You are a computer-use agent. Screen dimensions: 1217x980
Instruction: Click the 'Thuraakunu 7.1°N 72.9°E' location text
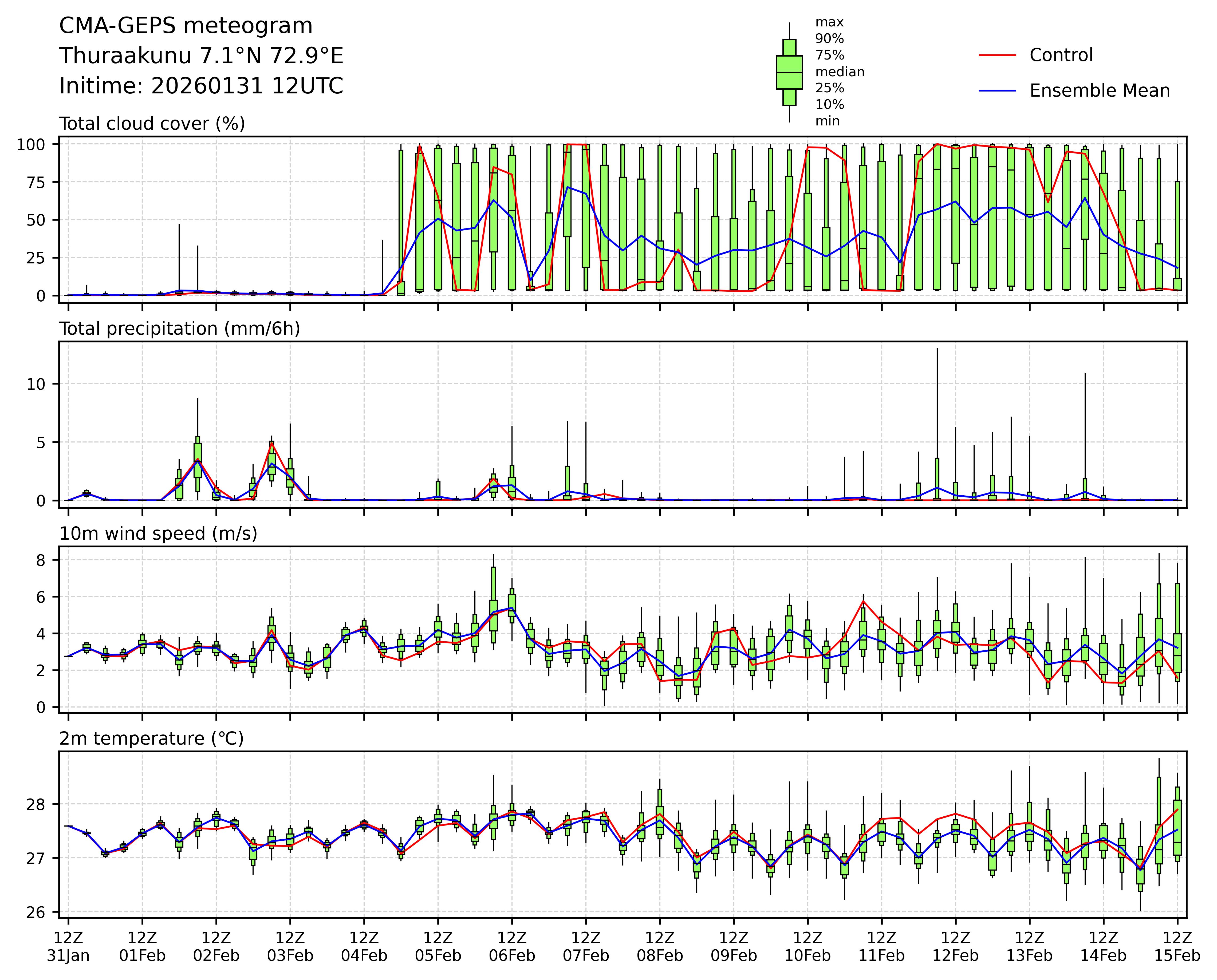pyautogui.click(x=201, y=56)
